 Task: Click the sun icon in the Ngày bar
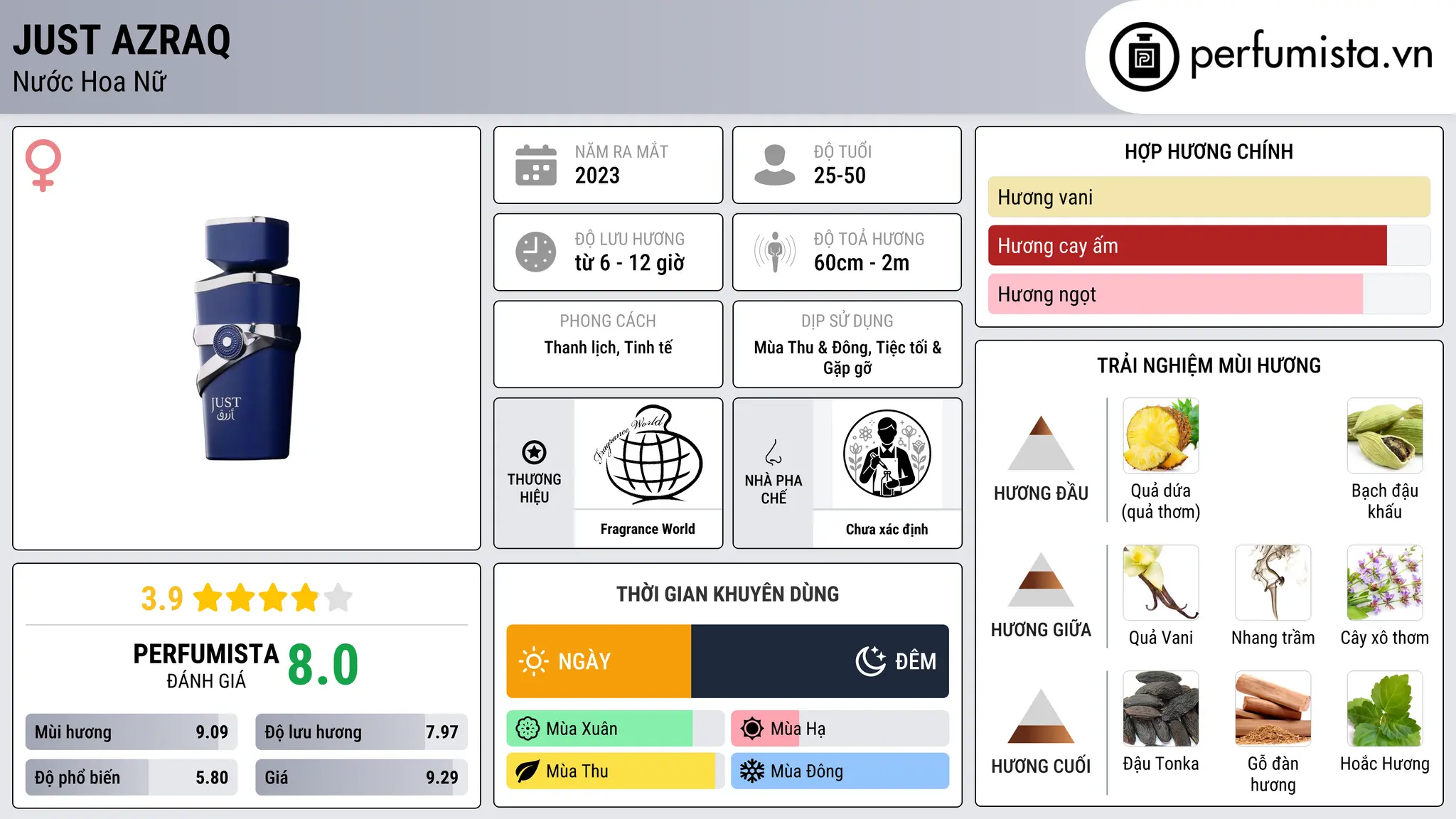tap(534, 661)
